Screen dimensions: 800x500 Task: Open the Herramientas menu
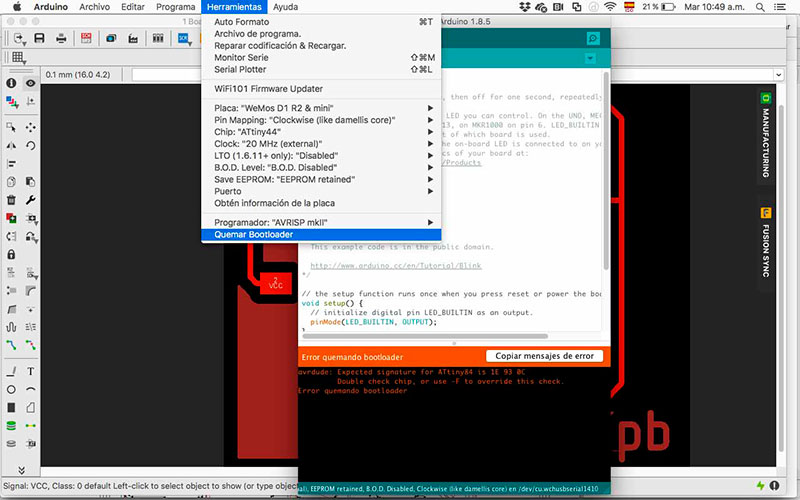(x=234, y=7)
